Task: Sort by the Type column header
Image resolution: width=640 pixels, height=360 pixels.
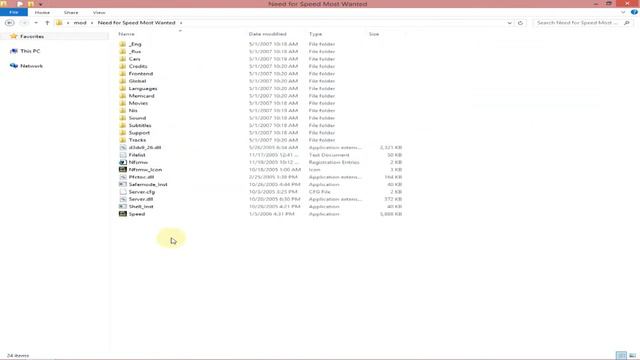Action: click(x=316, y=34)
